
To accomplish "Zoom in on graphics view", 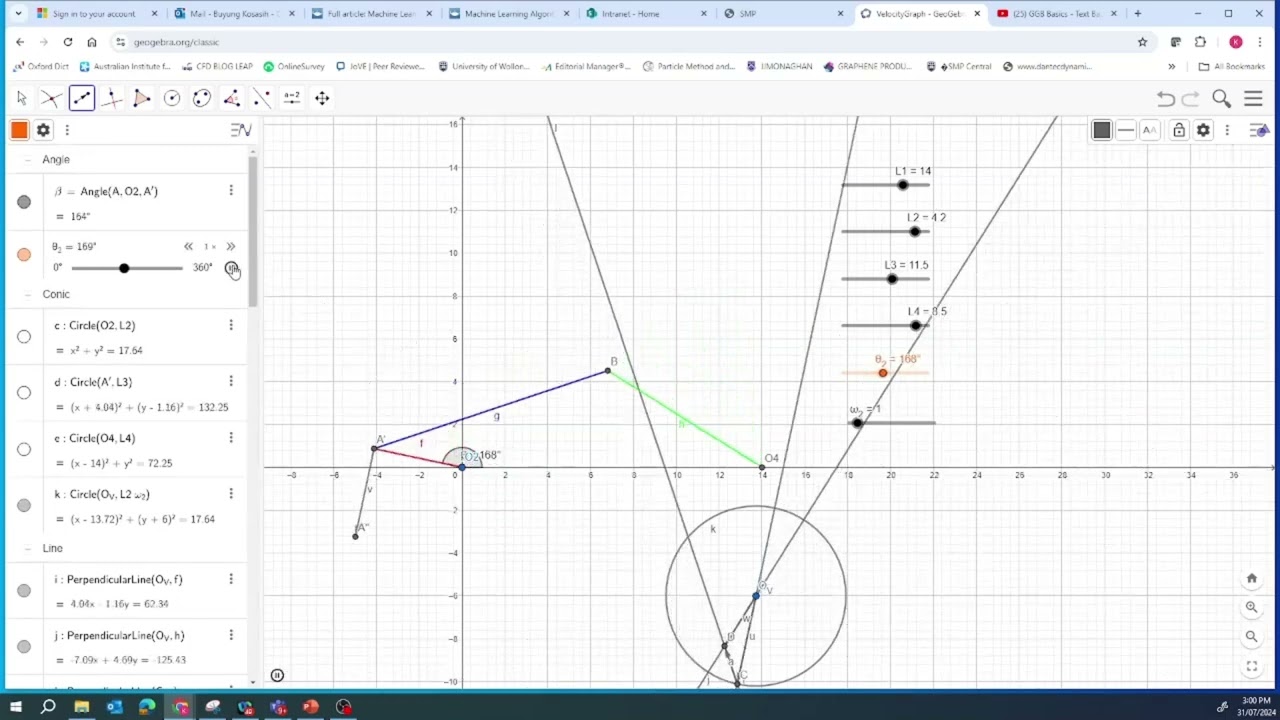I will (1252, 607).
